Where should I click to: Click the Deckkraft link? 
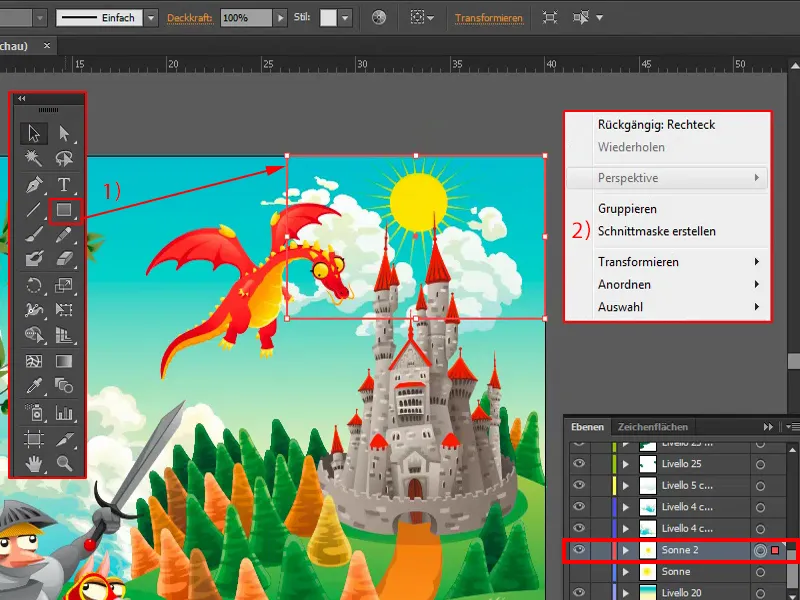point(189,18)
